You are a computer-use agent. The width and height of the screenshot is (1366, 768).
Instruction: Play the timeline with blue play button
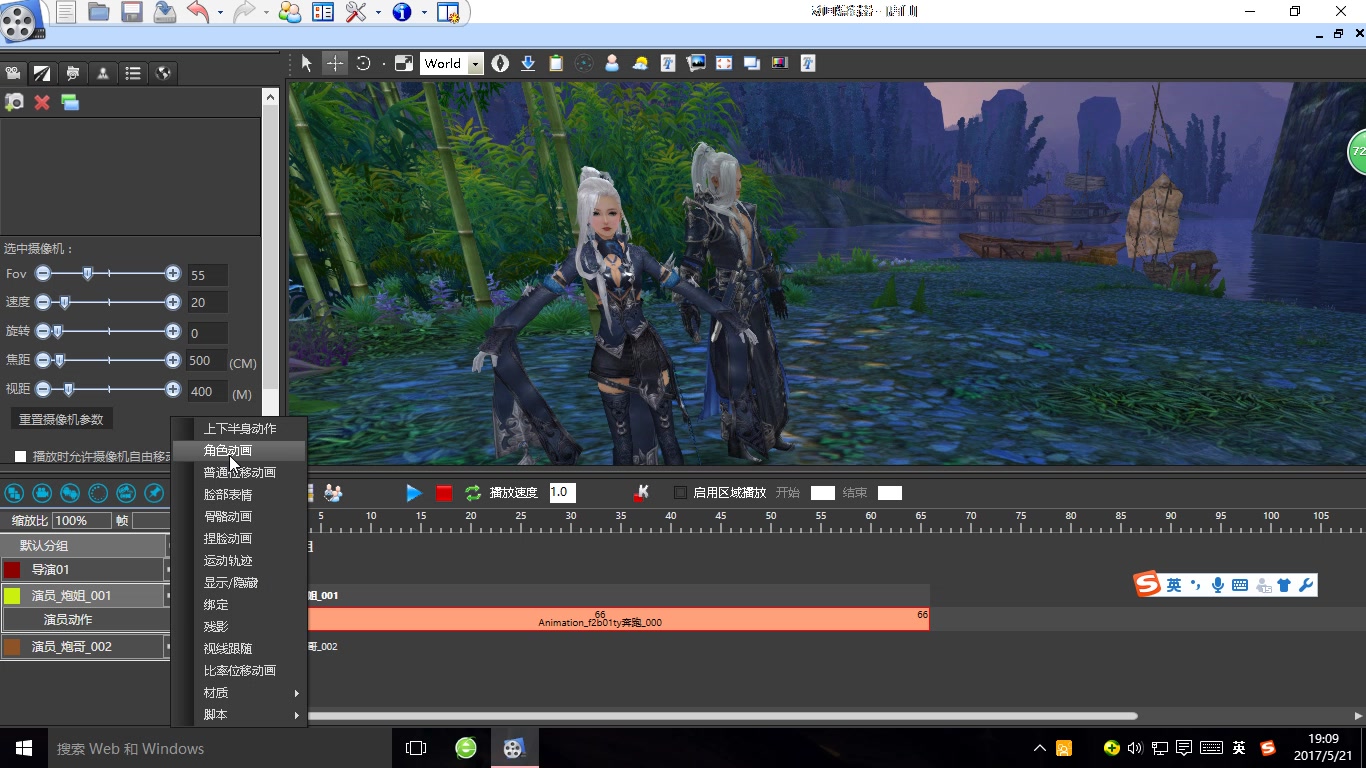(x=414, y=493)
